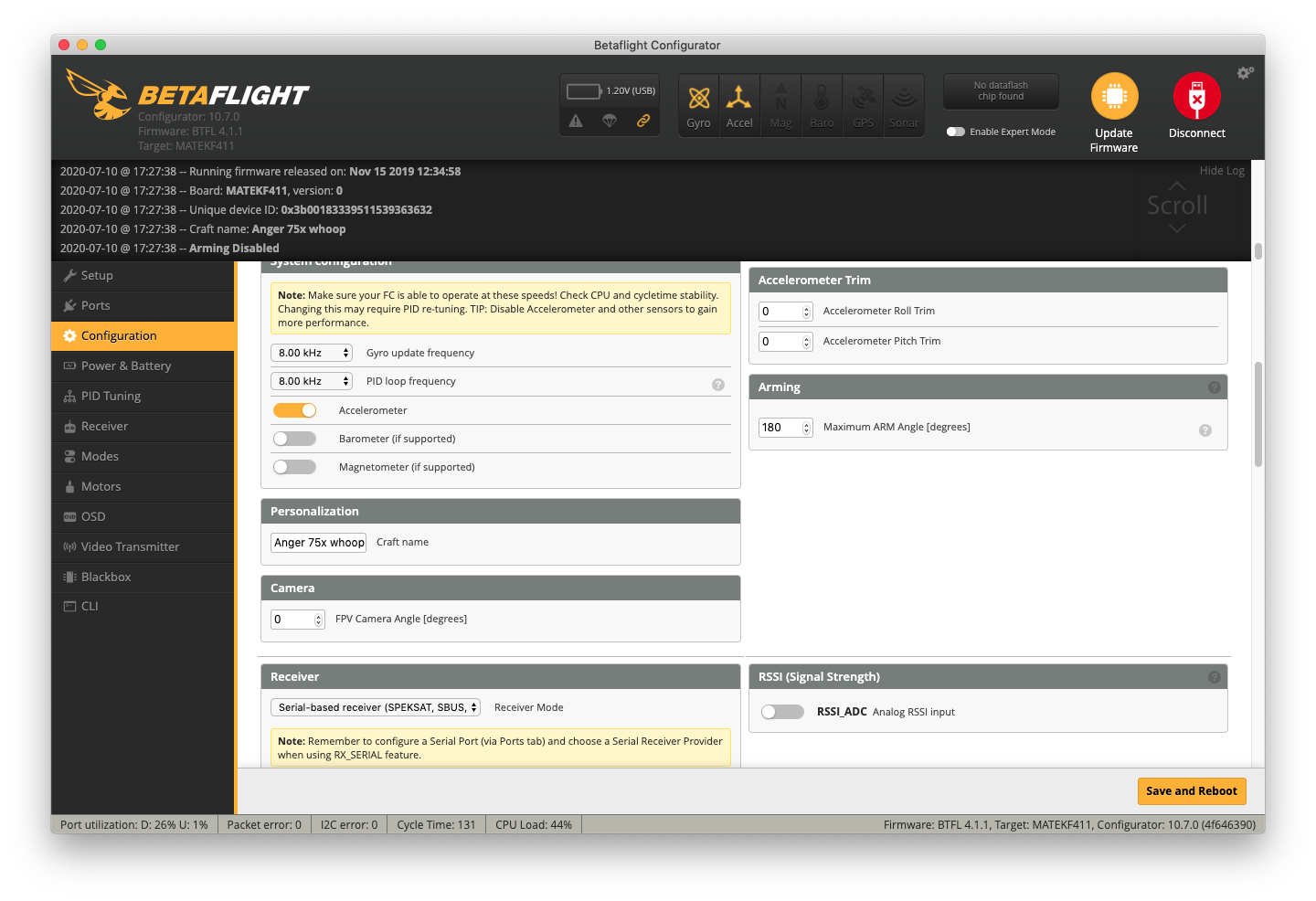Open Receiver Mode dropdown
Viewport: 1316px width, 901px height.
point(376,707)
